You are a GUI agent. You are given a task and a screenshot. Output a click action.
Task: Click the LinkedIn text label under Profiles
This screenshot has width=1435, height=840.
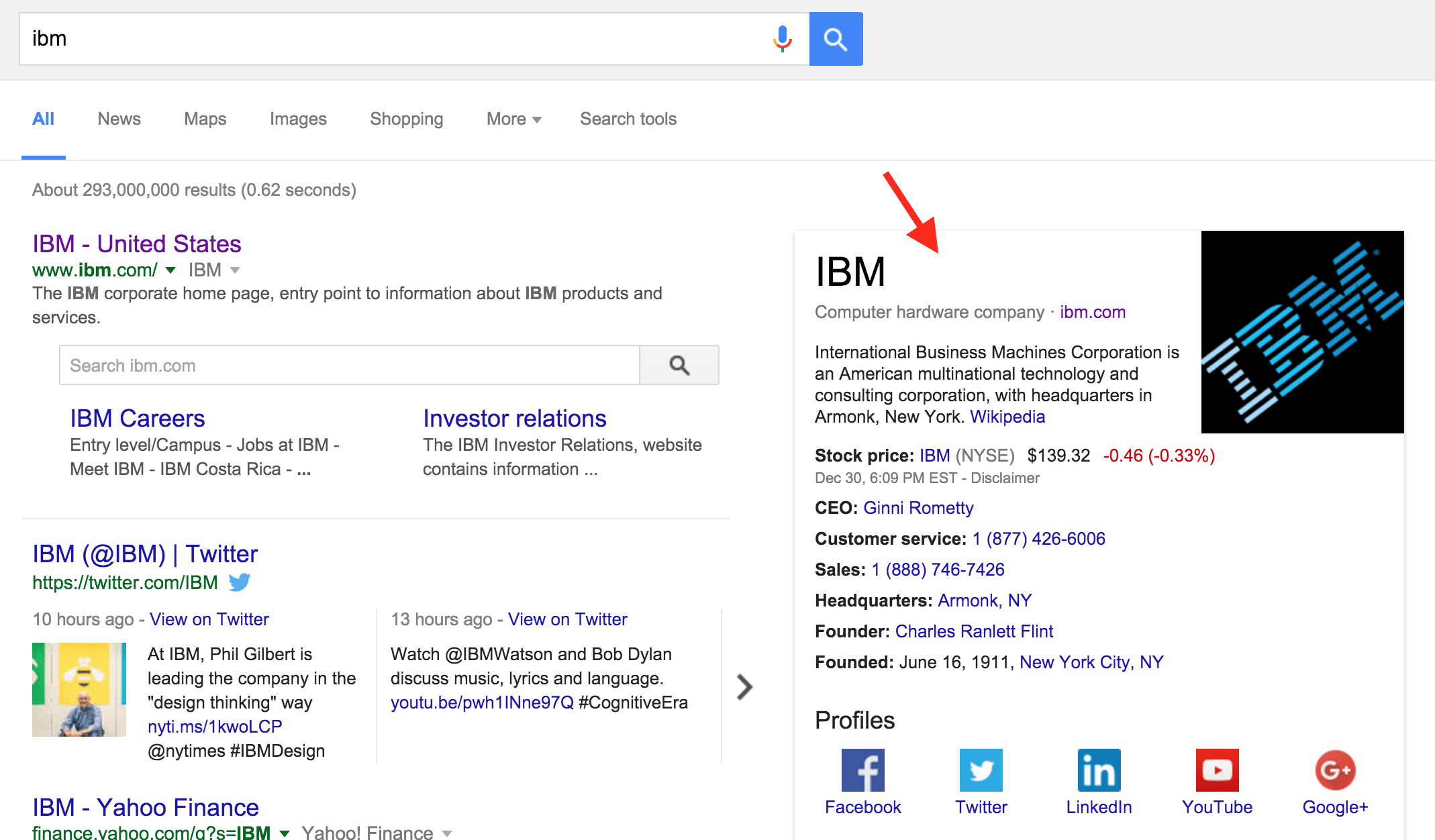coord(1099,807)
